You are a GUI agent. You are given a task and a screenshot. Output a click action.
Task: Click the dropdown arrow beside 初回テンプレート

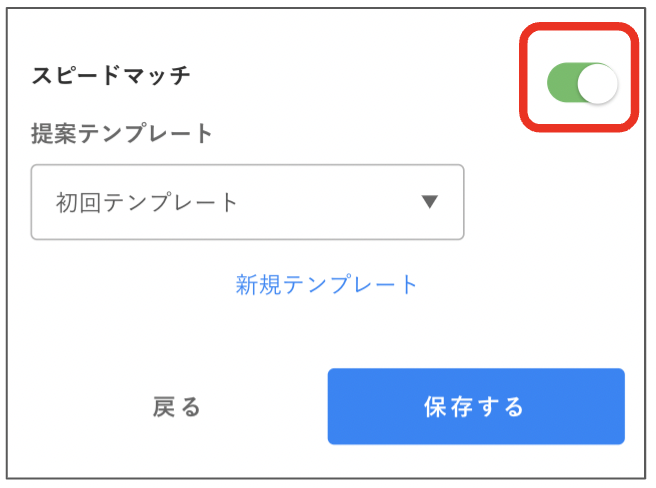[x=429, y=202]
